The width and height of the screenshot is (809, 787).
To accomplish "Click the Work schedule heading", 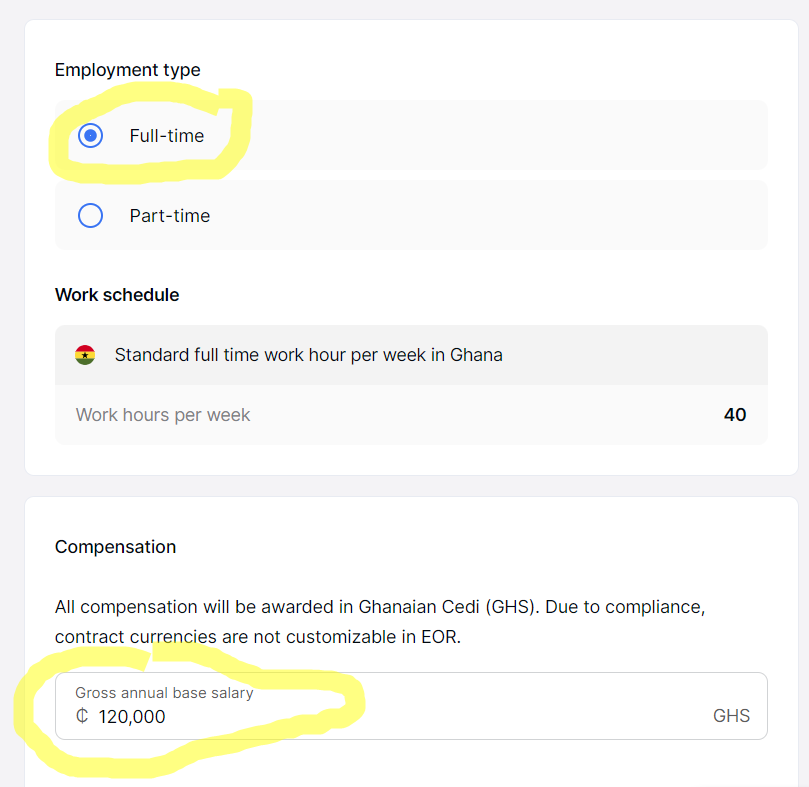I will click(117, 295).
